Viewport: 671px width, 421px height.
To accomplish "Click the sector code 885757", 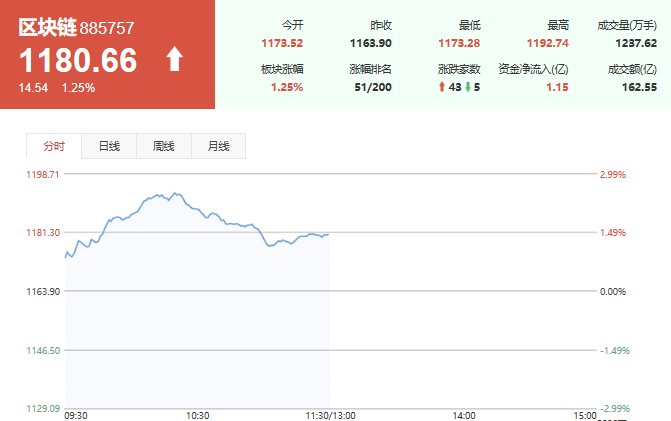I will click(x=107, y=28).
